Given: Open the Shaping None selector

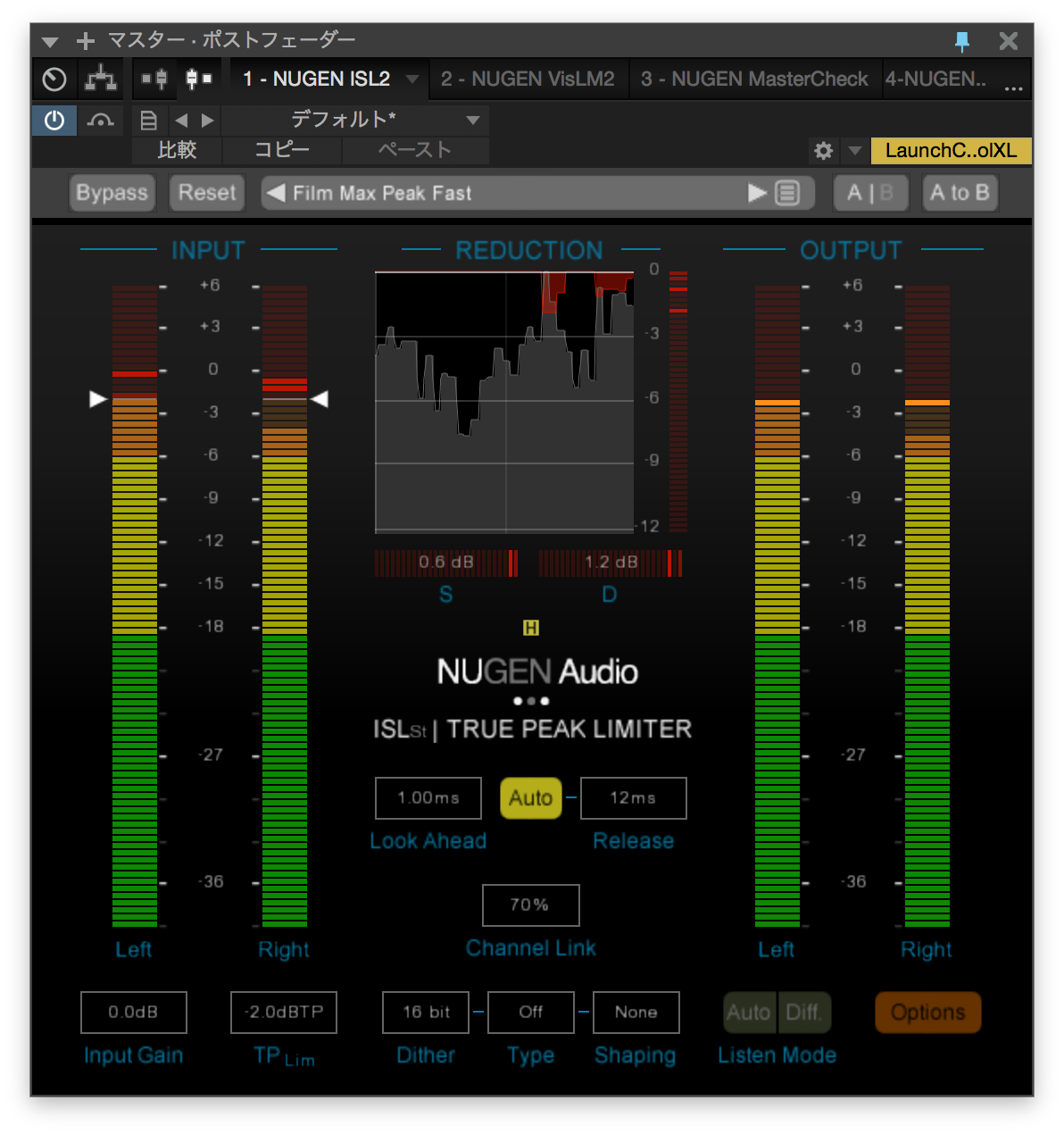Looking at the screenshot, I should click(x=636, y=1013).
